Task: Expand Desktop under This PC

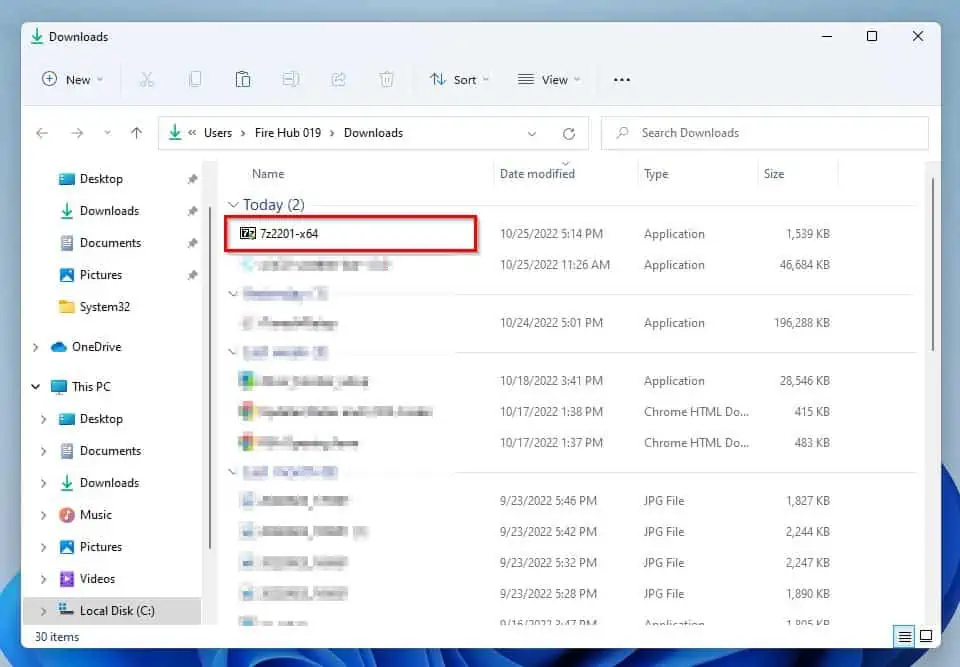Action: (43, 419)
